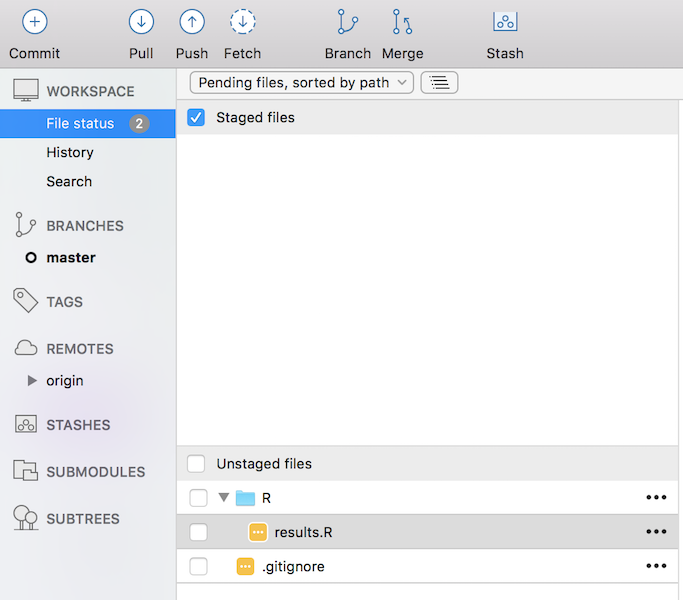Stage results.R using its checkbox
This screenshot has height=600, width=683.
click(198, 532)
